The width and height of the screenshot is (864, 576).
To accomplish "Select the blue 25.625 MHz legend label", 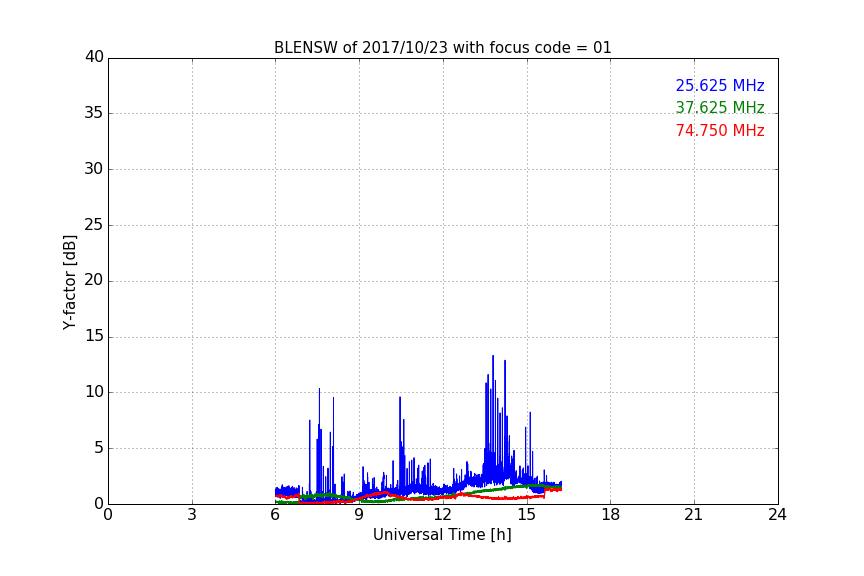I will coord(720,85).
